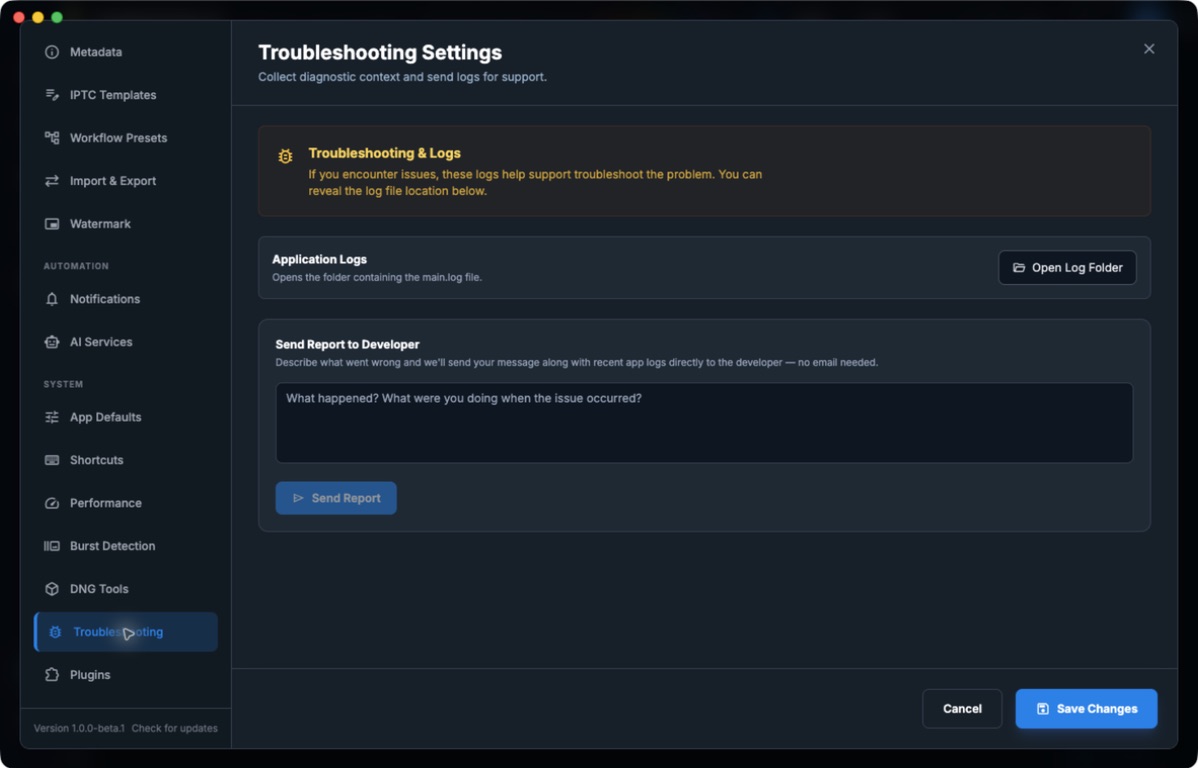Image resolution: width=1198 pixels, height=768 pixels.
Task: Open Plugins settings
Action: pyautogui.click(x=125, y=675)
